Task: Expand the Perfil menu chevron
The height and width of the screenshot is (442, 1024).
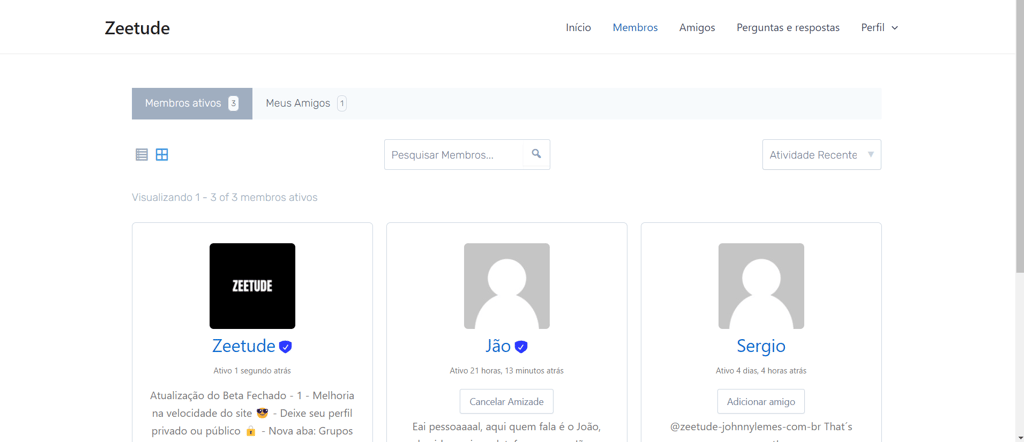Action: click(895, 28)
